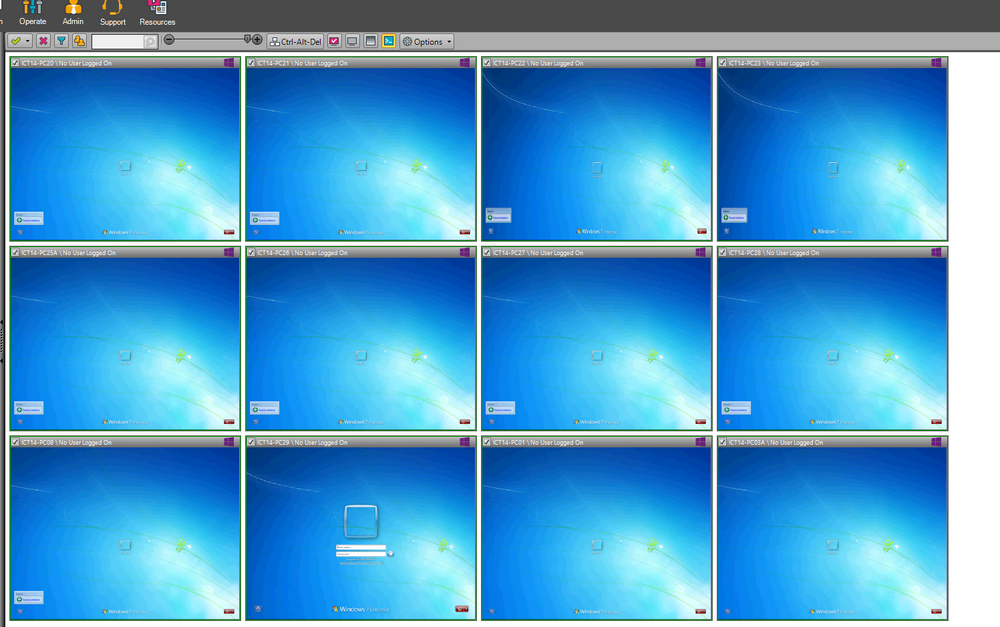Screen dimensions: 1000x627
Task: Click the green checkmark select-all icon
Action: pos(16,41)
